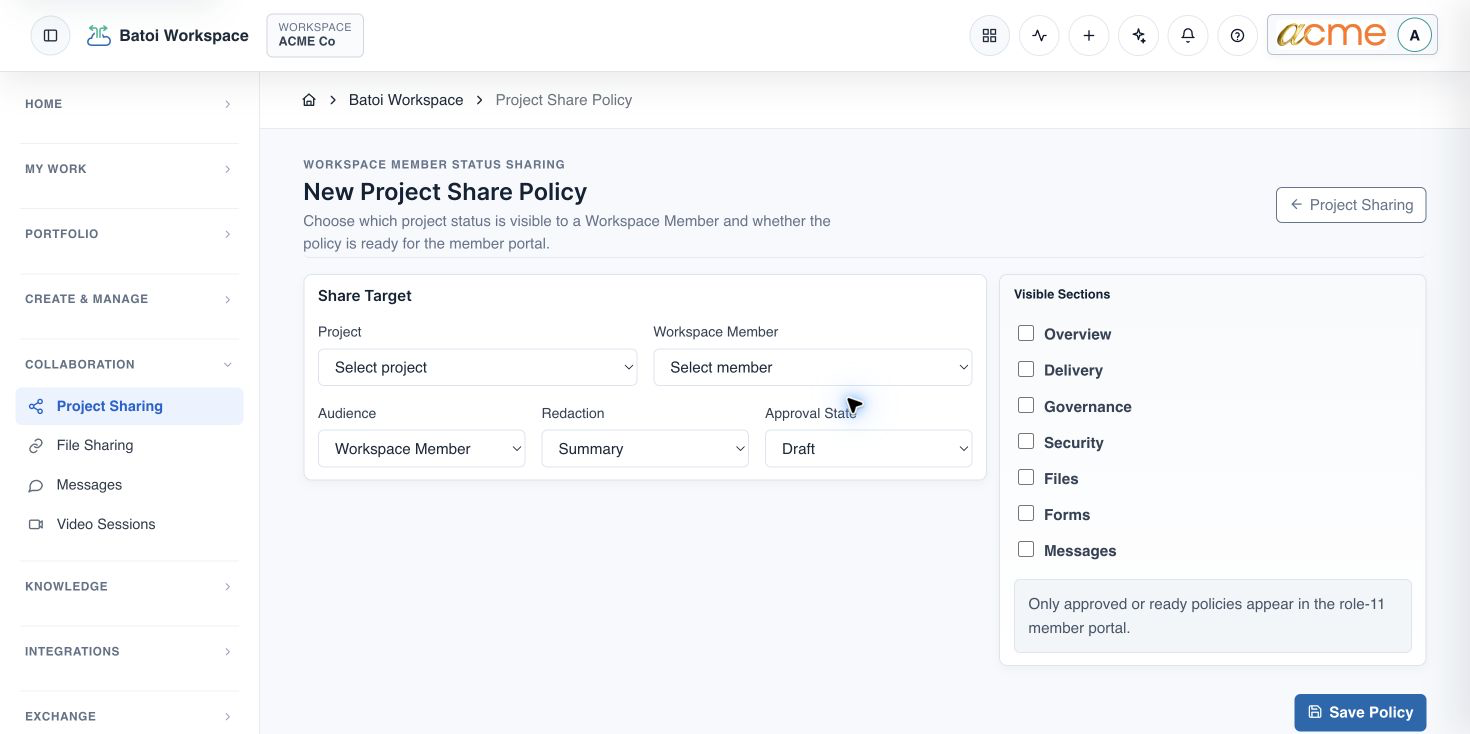Click the plus create icon

[x=1089, y=36]
